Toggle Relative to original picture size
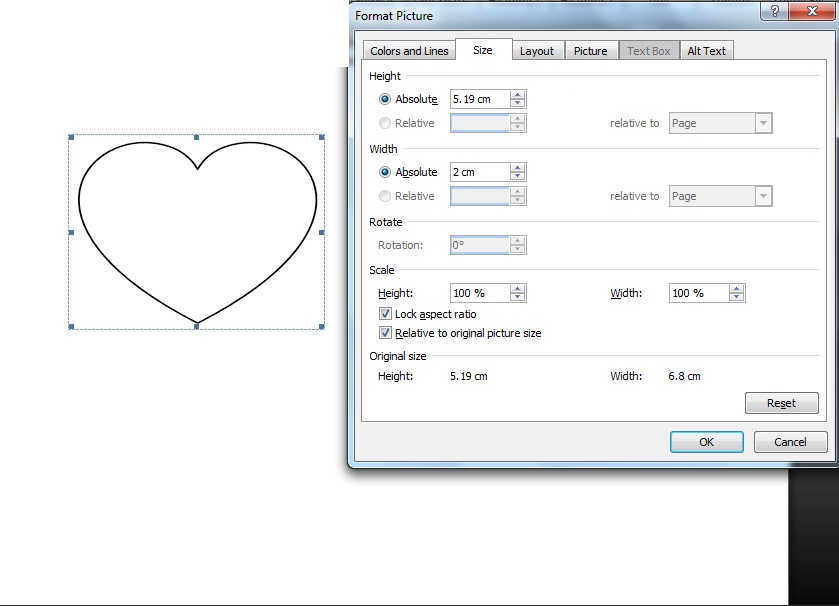 click(385, 333)
